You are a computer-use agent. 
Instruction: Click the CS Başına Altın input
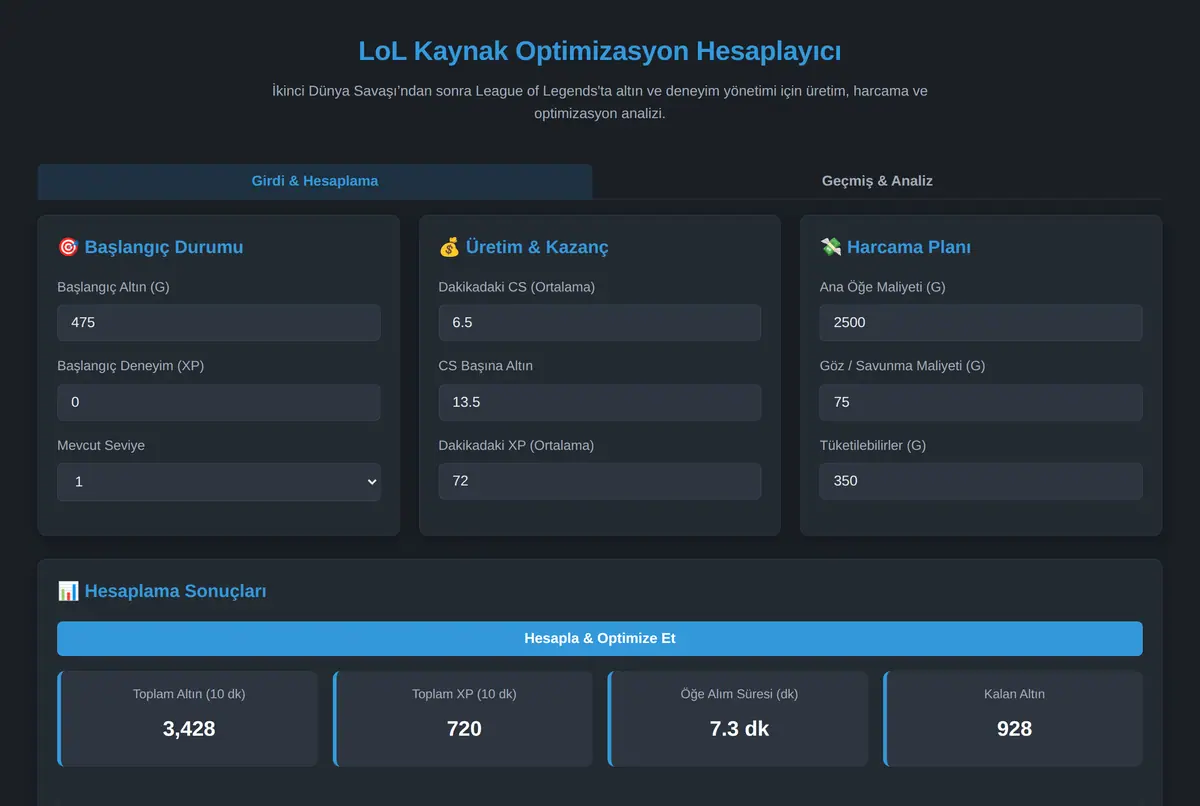(600, 402)
